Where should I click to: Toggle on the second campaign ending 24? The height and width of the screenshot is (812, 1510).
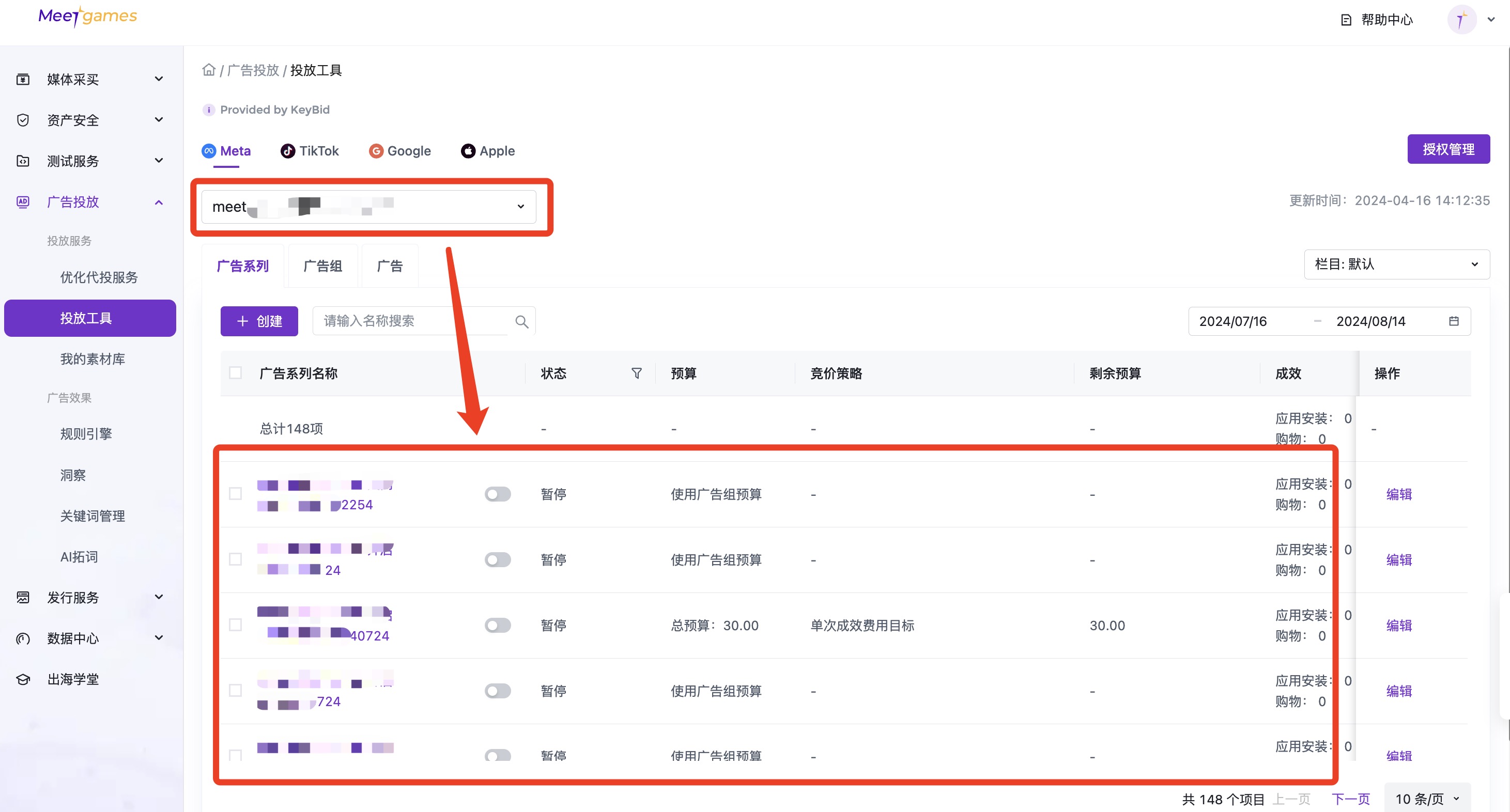498,560
